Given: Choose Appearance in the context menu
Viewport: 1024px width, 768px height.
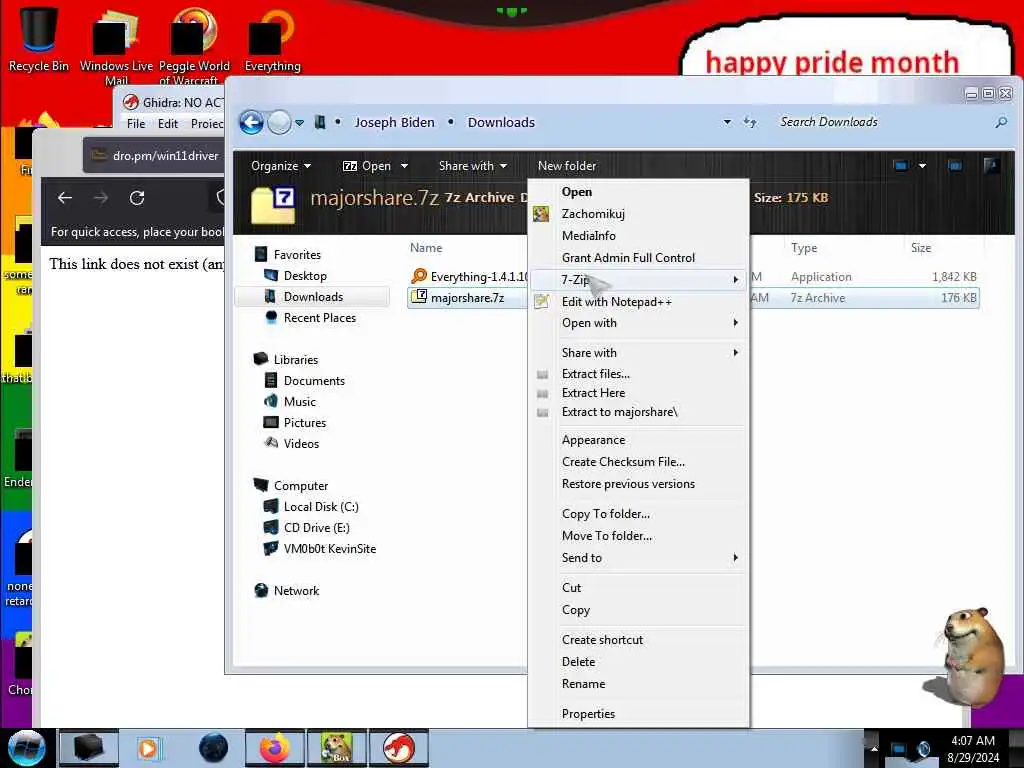Looking at the screenshot, I should coord(639,440).
